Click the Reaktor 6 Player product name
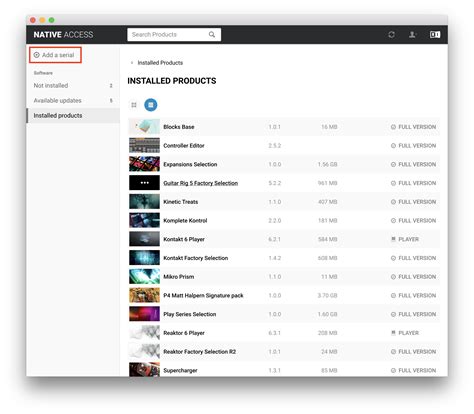This screenshot has height=414, width=474. point(184,333)
